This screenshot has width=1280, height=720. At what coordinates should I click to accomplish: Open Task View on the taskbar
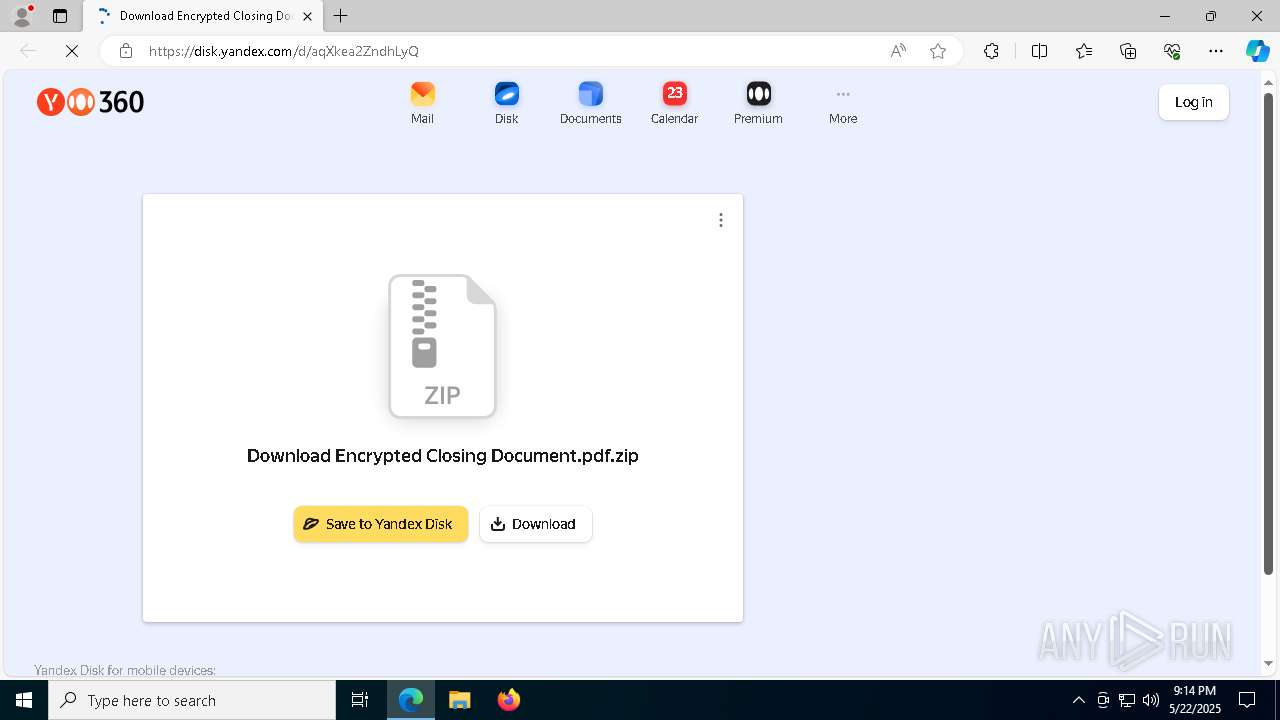[x=360, y=700]
